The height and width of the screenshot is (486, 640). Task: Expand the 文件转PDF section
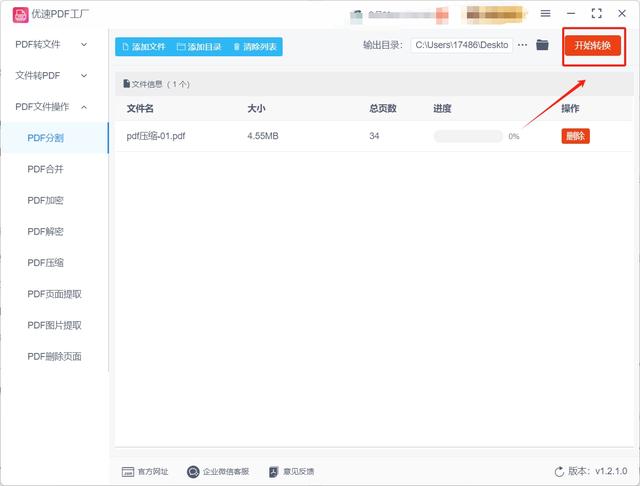52,75
